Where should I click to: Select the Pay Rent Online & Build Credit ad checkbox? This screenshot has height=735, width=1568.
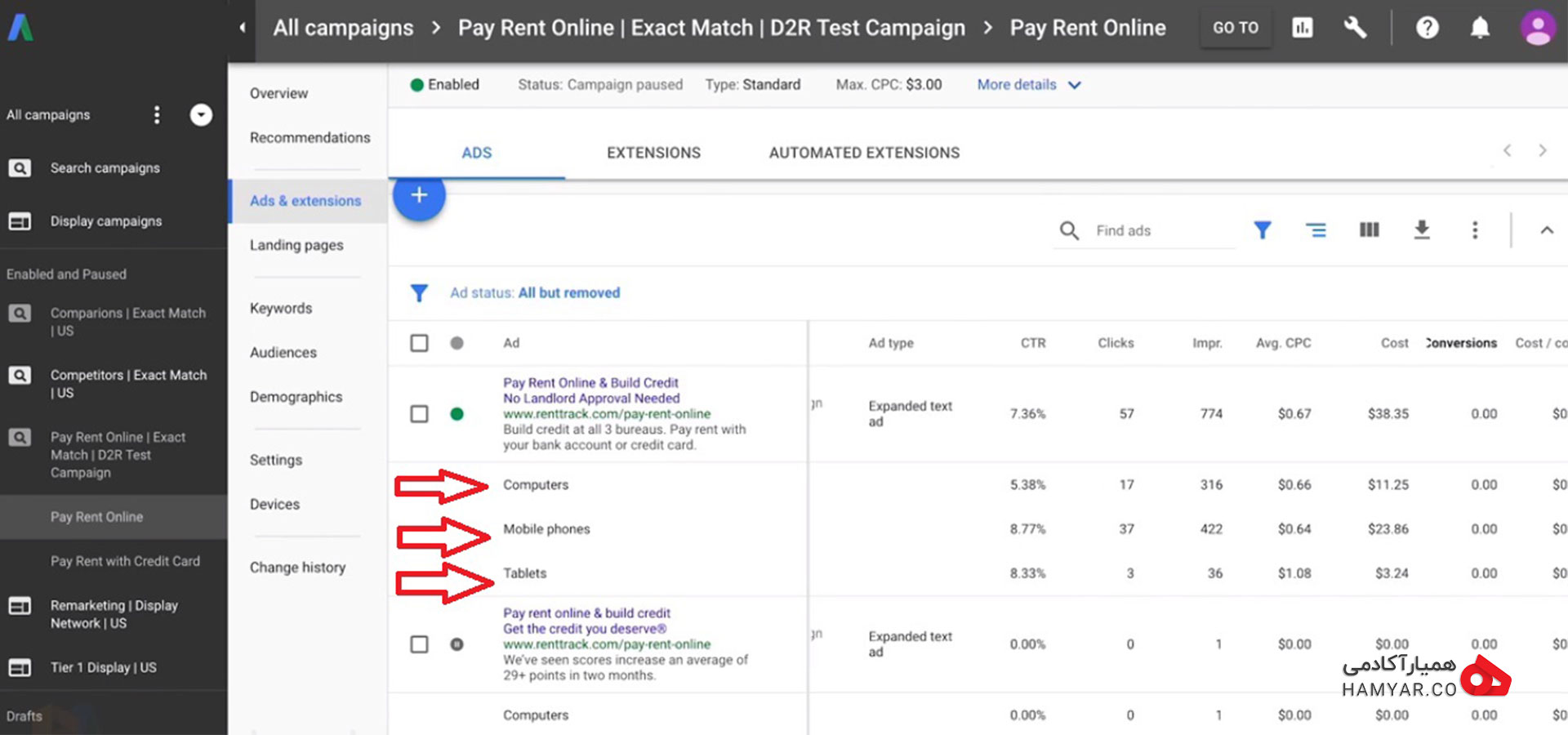click(419, 414)
